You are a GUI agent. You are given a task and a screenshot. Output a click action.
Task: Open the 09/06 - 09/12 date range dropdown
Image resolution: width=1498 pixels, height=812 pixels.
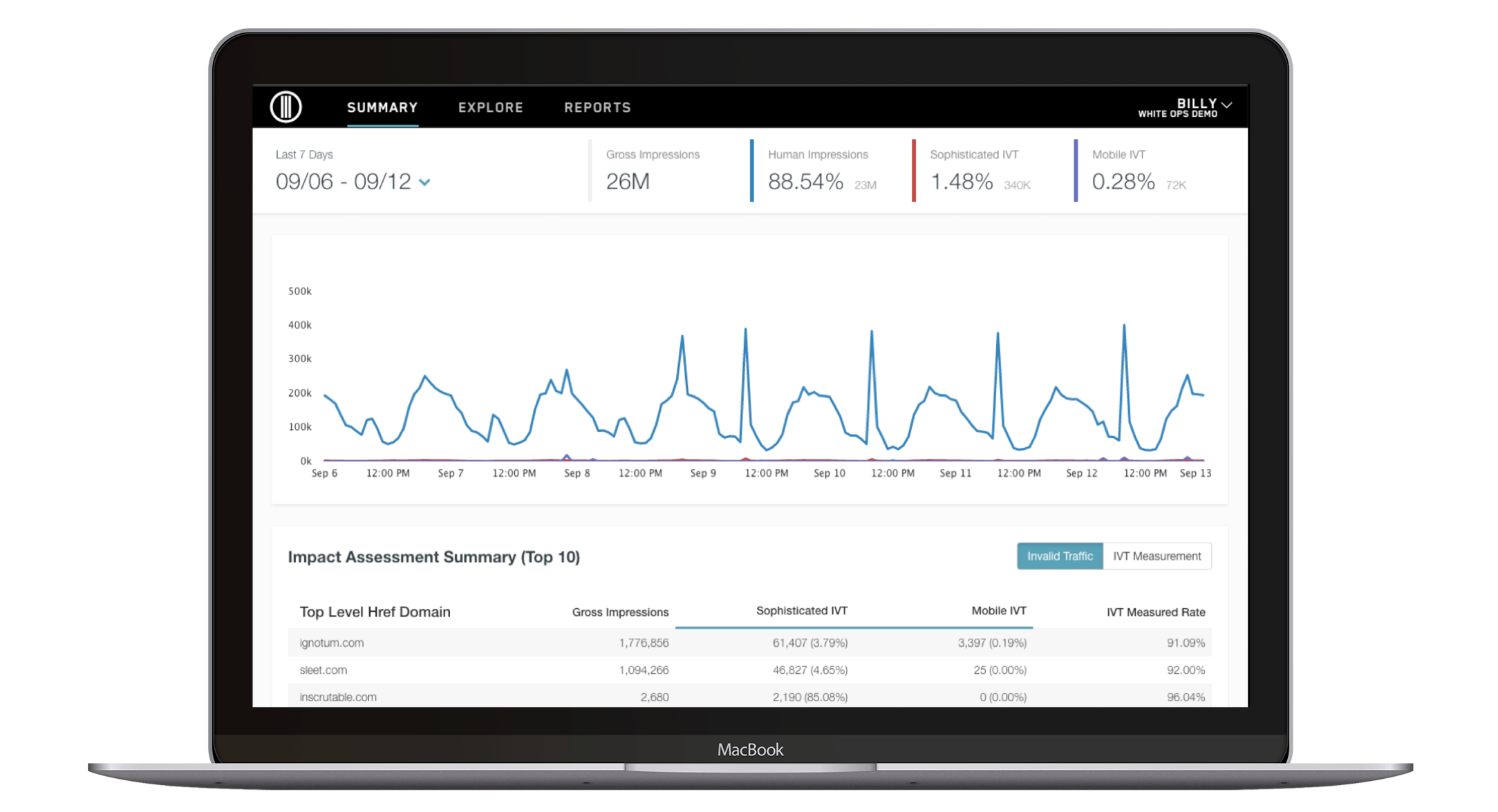(x=425, y=182)
